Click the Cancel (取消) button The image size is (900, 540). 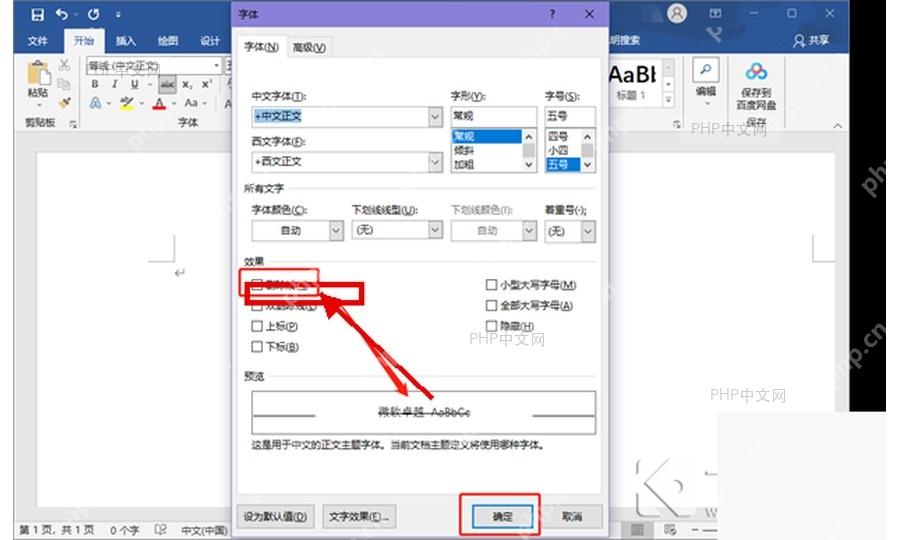click(x=572, y=516)
